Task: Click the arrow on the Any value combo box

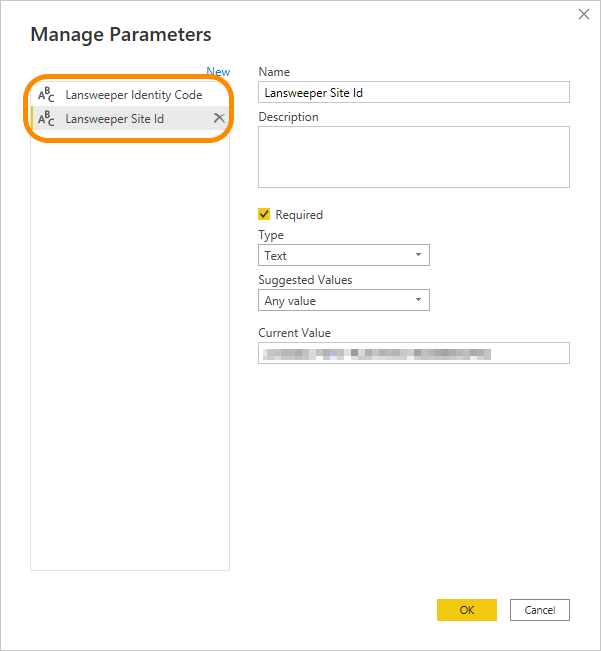Action: pos(418,300)
